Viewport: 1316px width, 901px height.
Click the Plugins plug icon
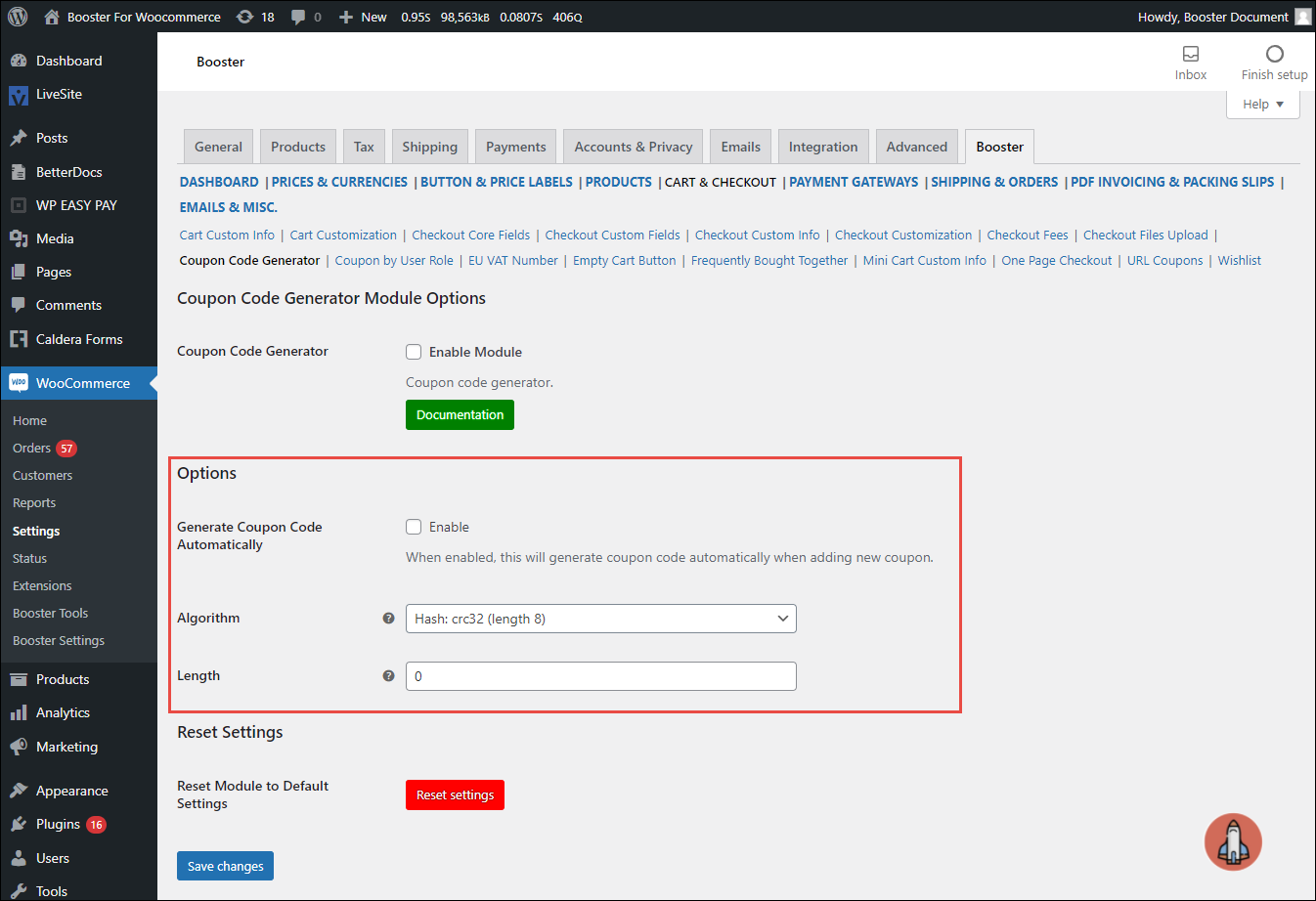(19, 824)
